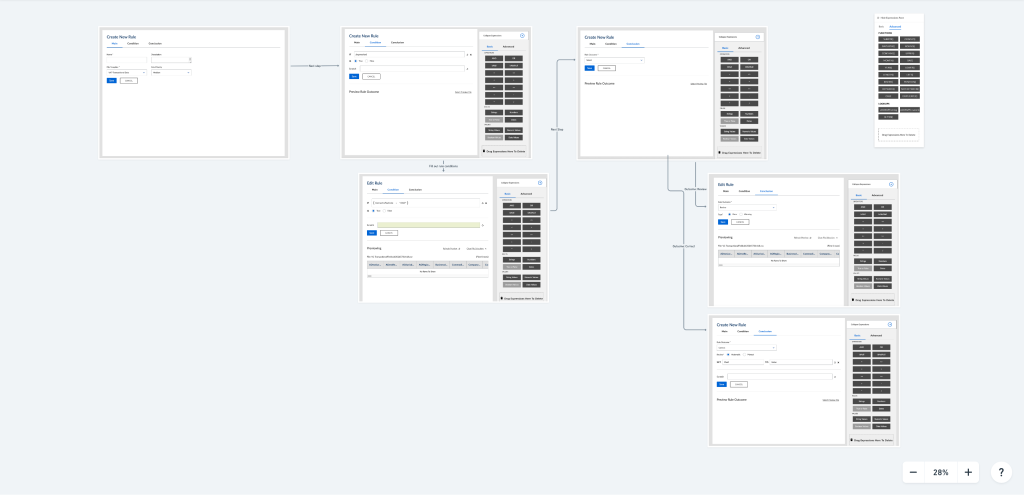Click trash icon in top-middle frame's delete drop area

point(484,151)
